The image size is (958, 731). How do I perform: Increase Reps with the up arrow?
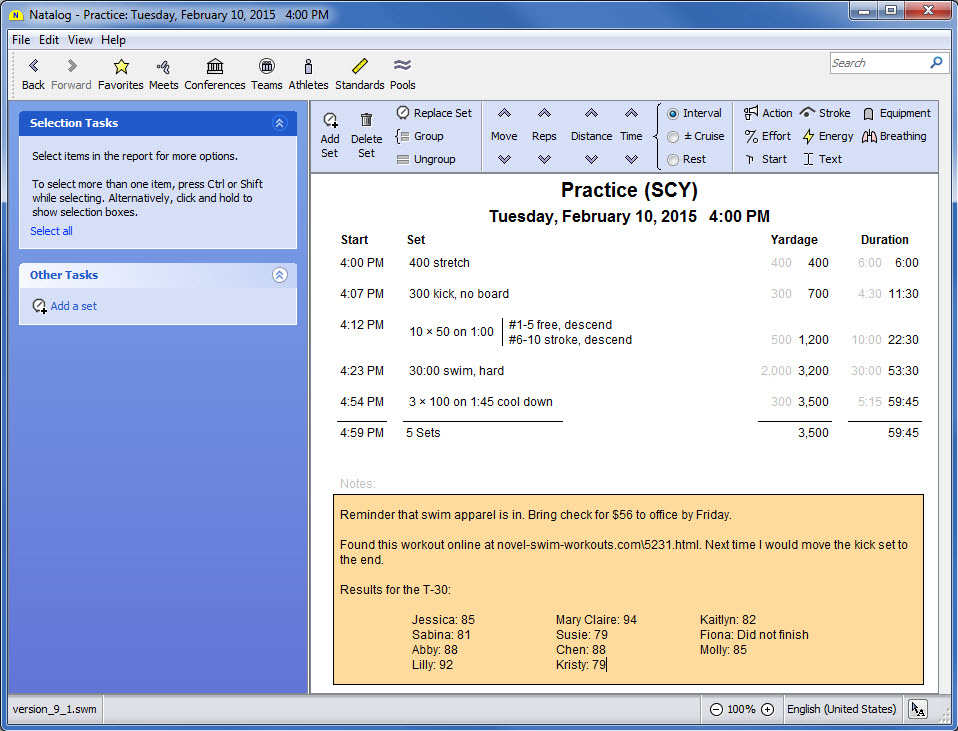544,114
